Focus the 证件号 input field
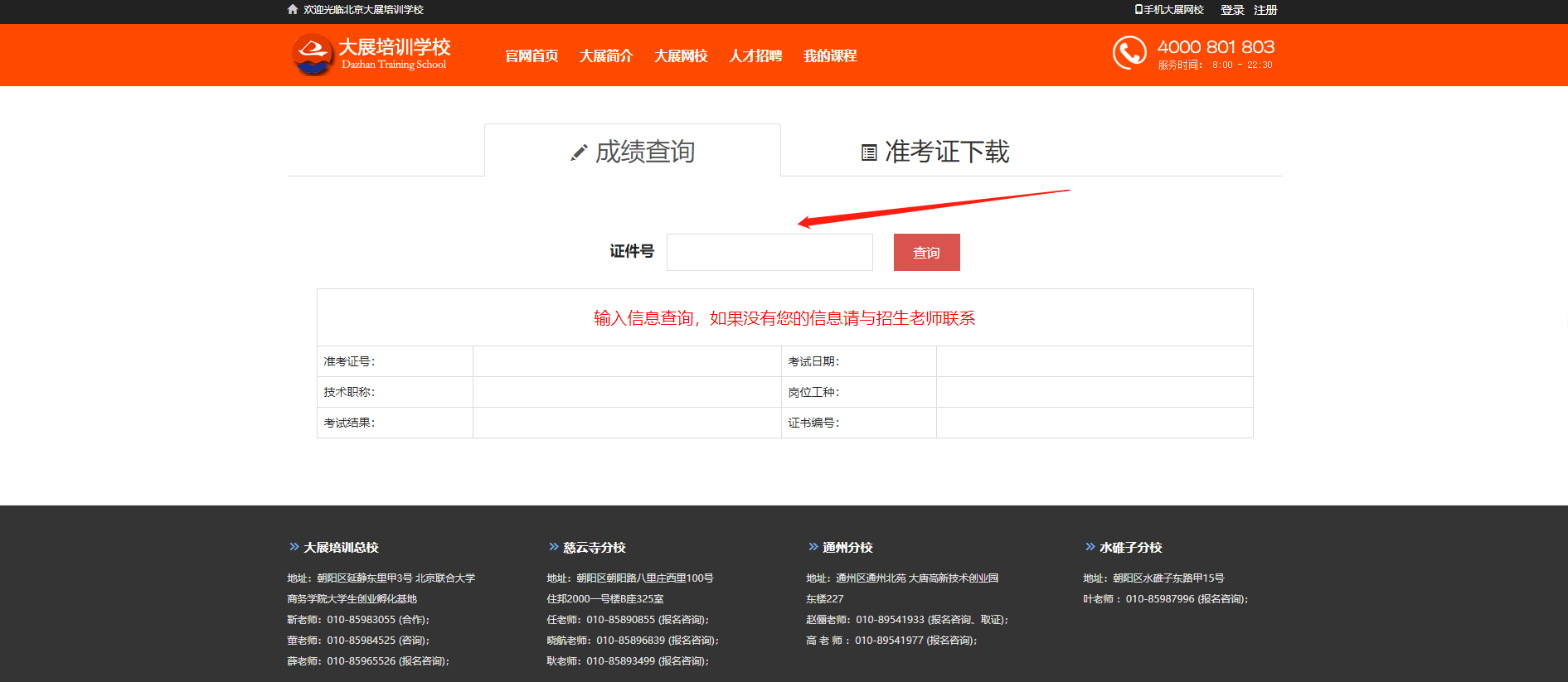The width and height of the screenshot is (1568, 682). click(769, 253)
